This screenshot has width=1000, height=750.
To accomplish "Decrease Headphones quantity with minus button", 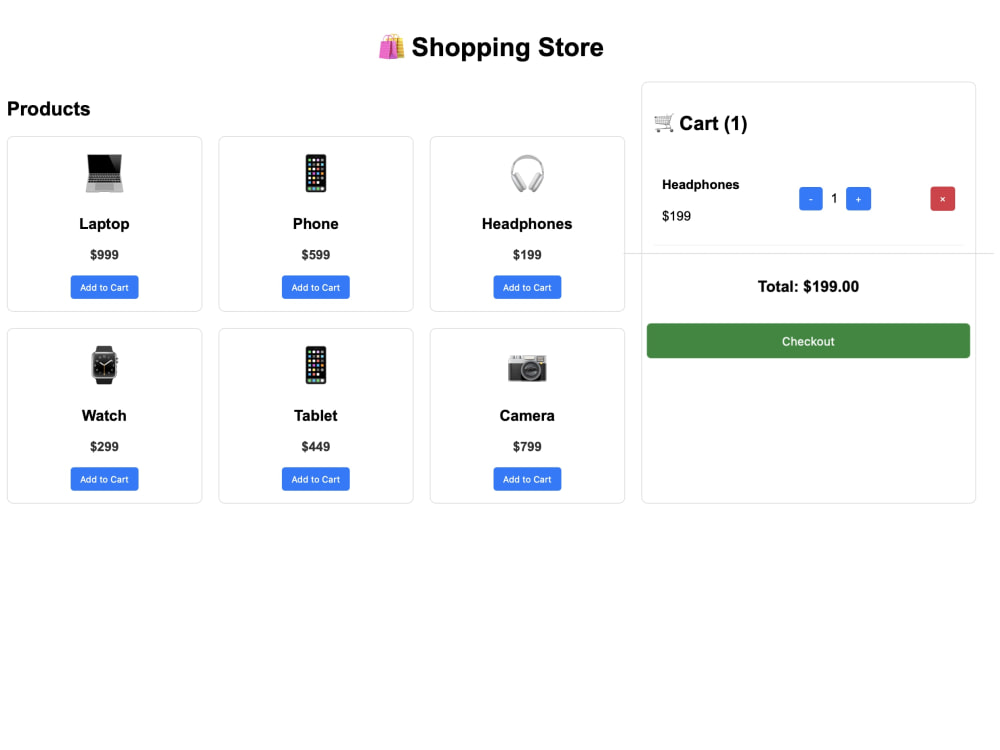I will [x=811, y=199].
